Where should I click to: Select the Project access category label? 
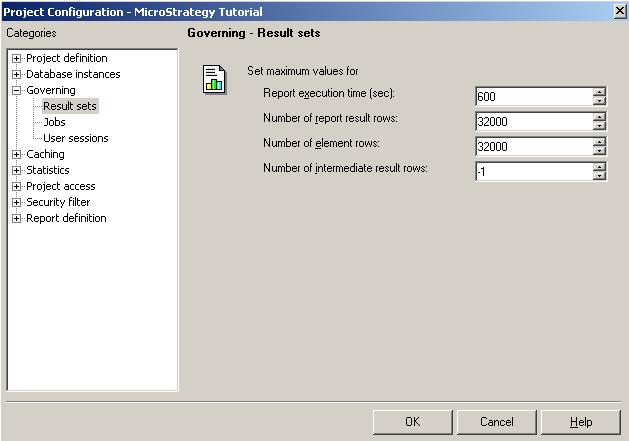pos(61,186)
